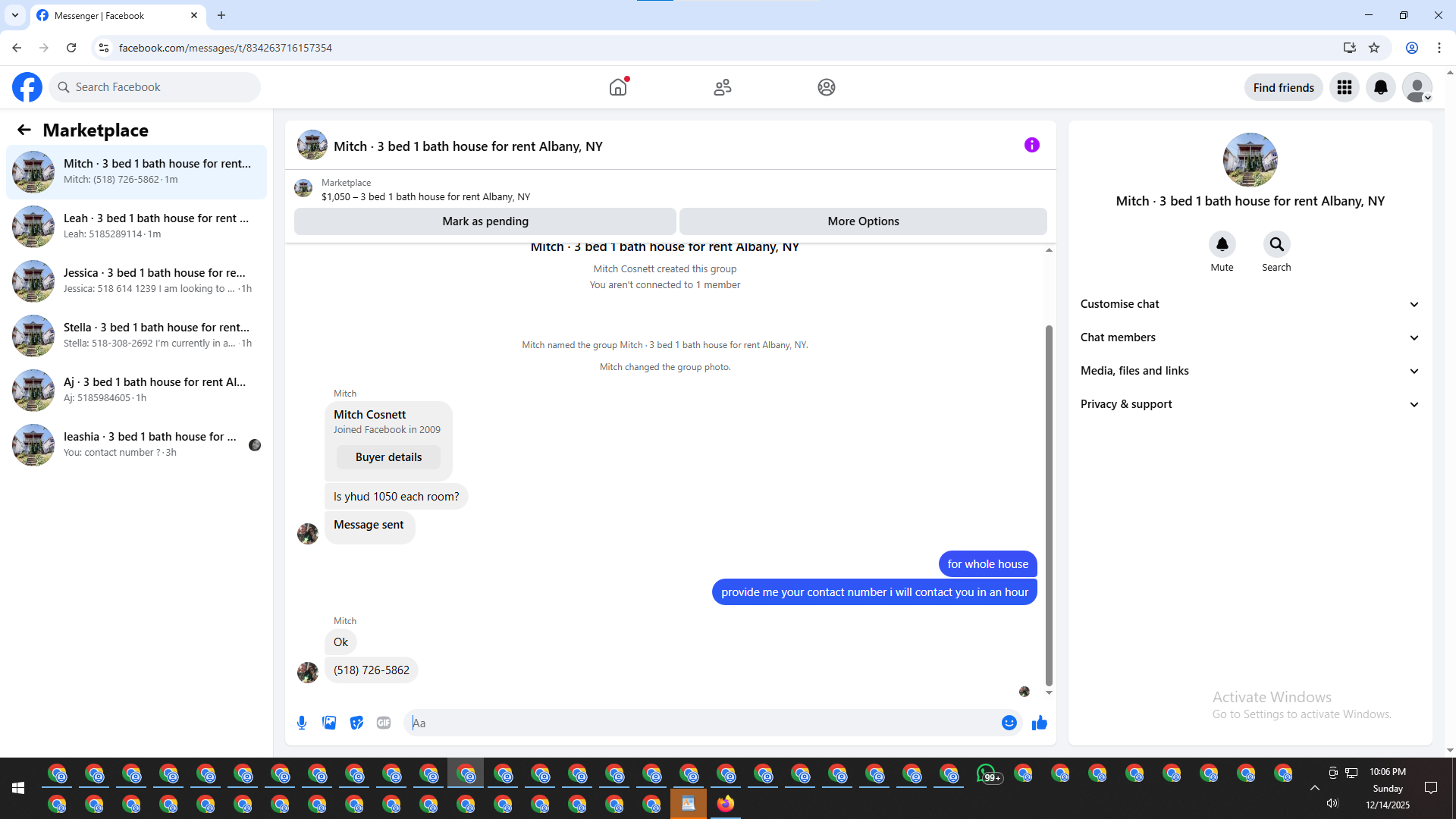Image resolution: width=1456 pixels, height=819 pixels.
Task: Click the voice clip microphone icon
Action: click(302, 723)
